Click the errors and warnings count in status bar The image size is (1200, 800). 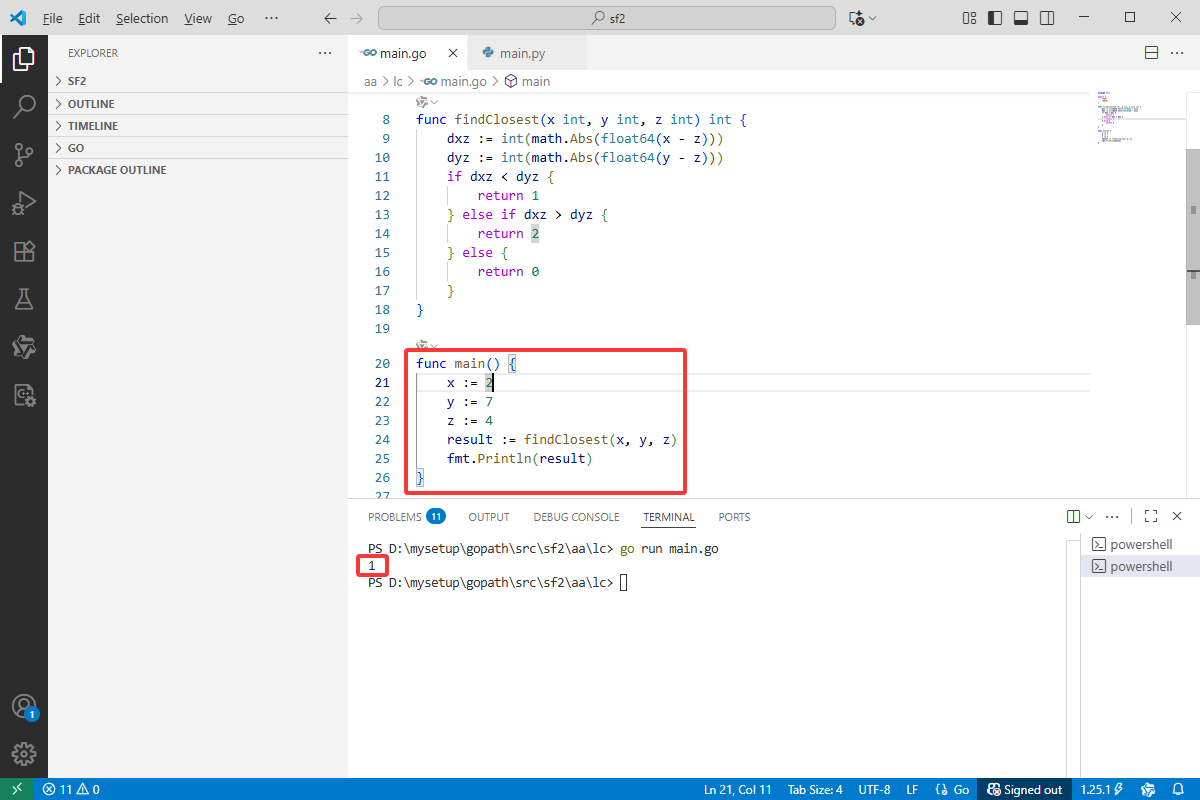click(71, 789)
